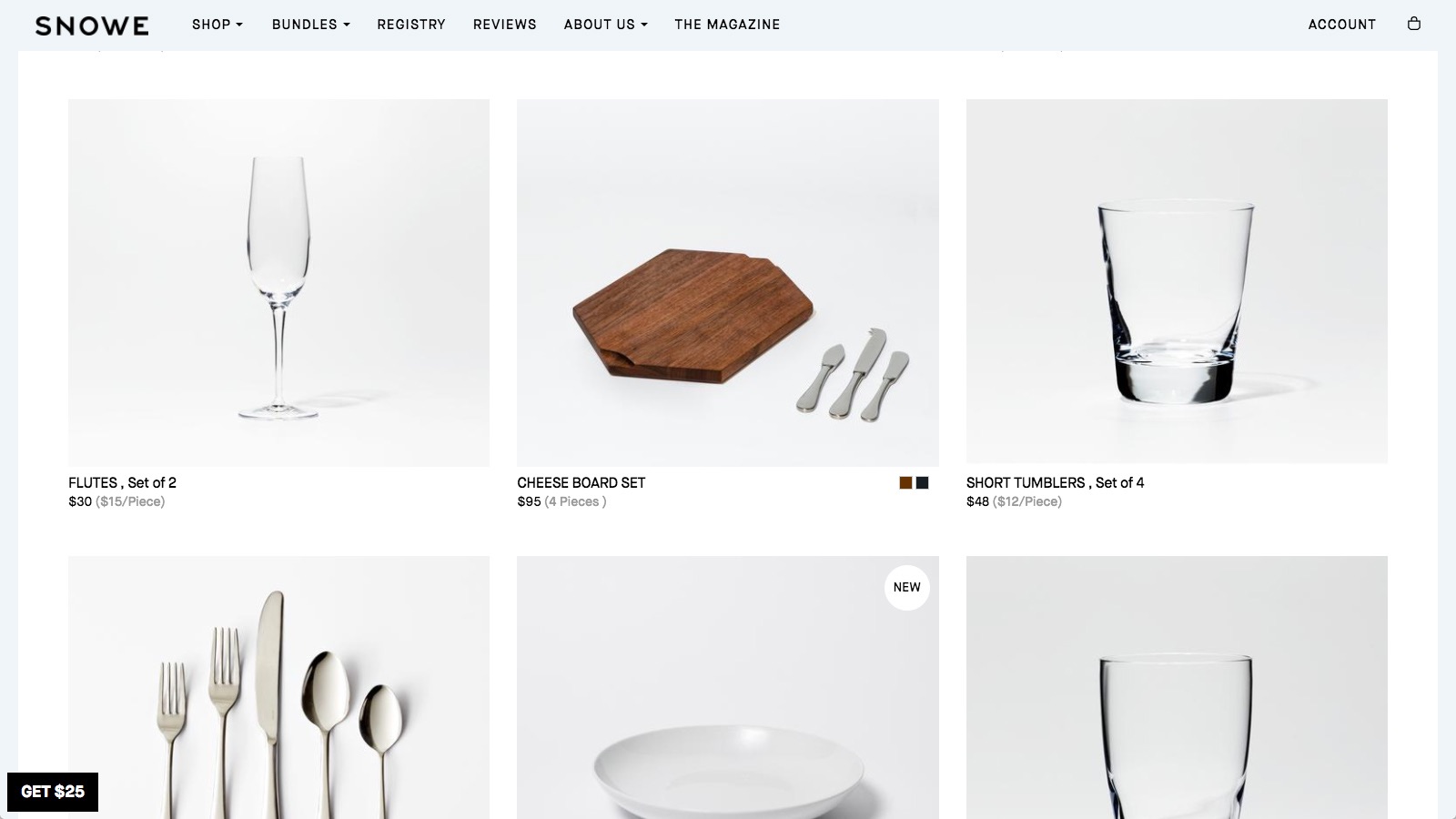This screenshot has width=1456, height=819.
Task: Open the REGISTRY page
Action: click(x=411, y=25)
